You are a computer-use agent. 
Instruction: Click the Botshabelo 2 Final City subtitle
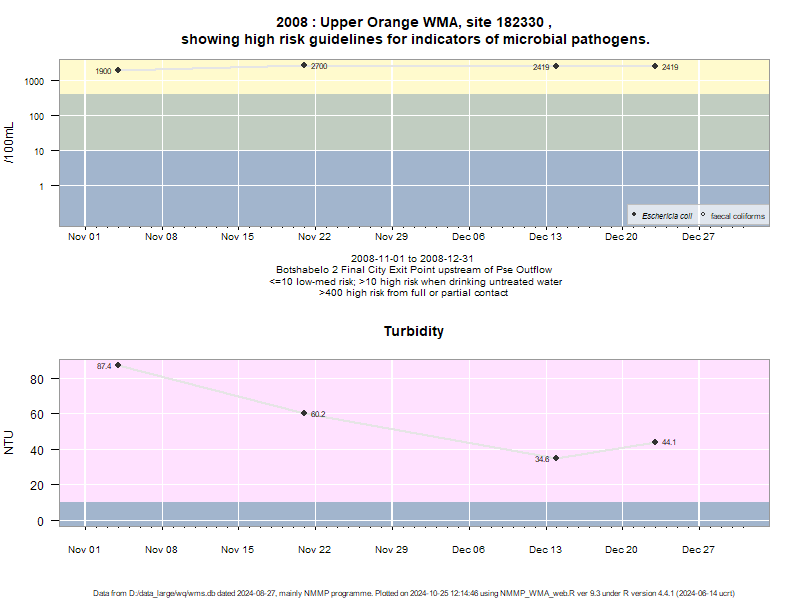414,270
